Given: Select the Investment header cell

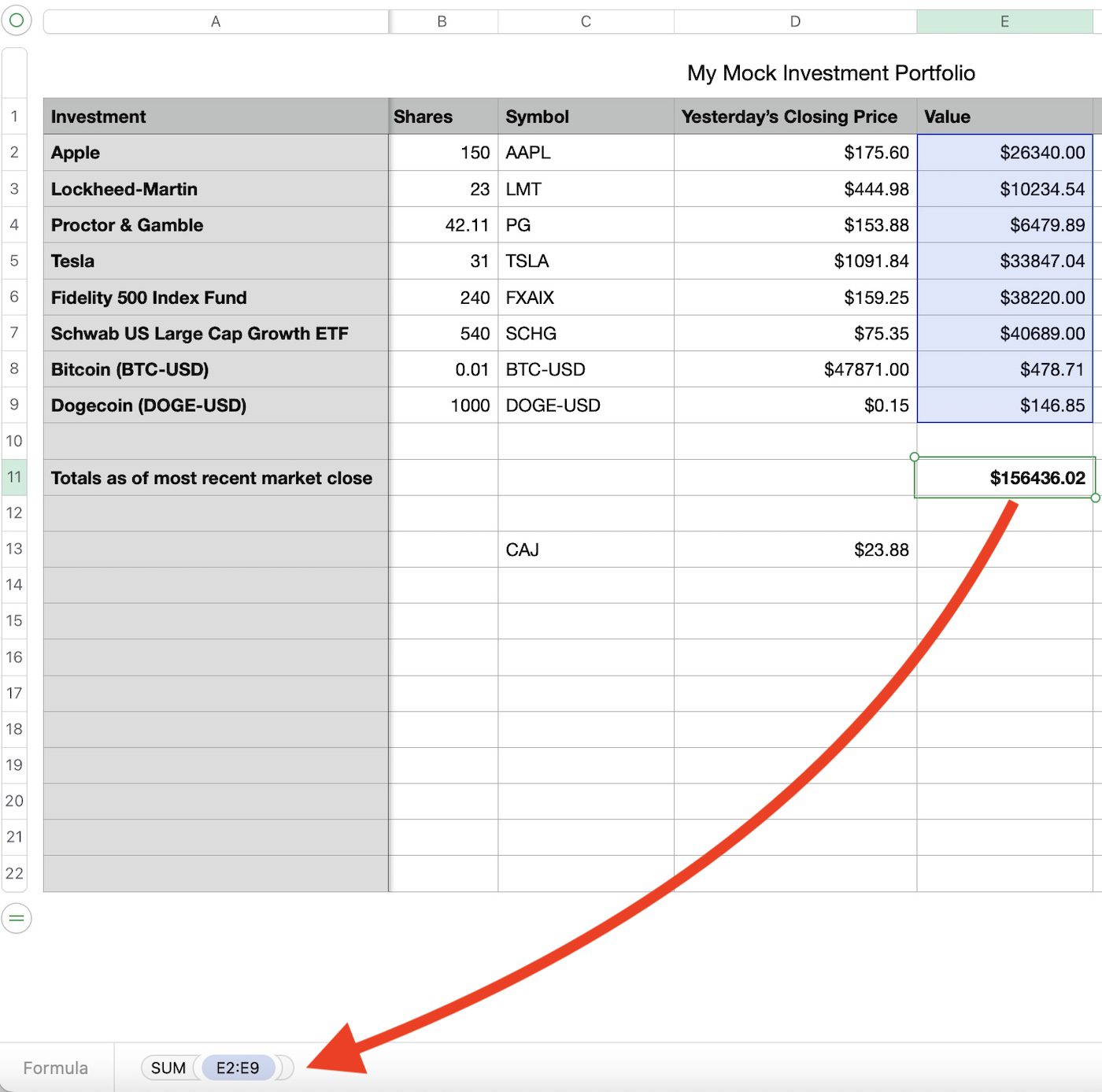Looking at the screenshot, I should click(x=216, y=117).
